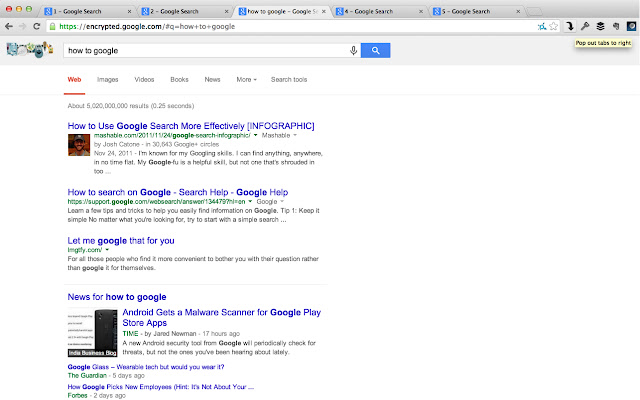The width and height of the screenshot is (640, 400).
Task: Click the dark square extension icon at the end of the toolbar
Action: tap(631, 27)
